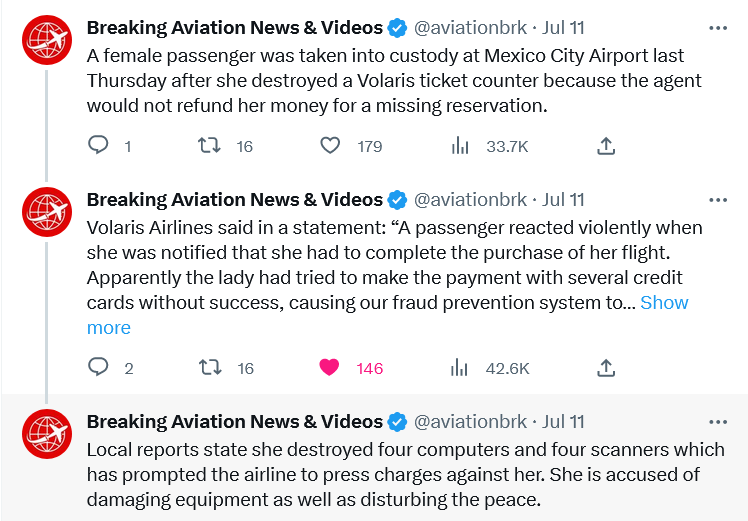Click Jul 11 timestamp on second tweet
This screenshot has width=748, height=521.
click(564, 199)
